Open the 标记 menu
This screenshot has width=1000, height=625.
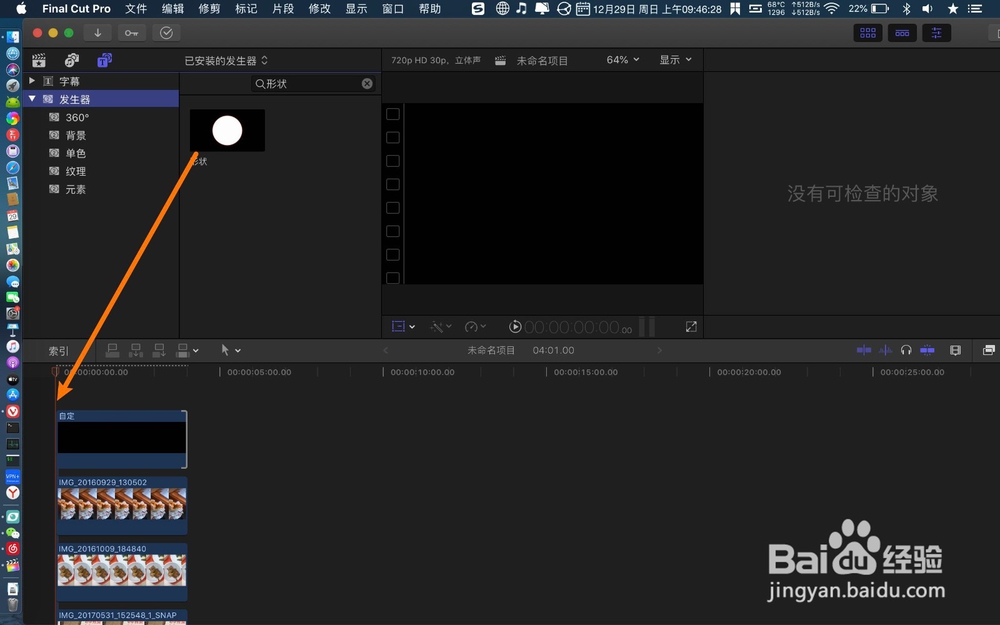(x=246, y=8)
